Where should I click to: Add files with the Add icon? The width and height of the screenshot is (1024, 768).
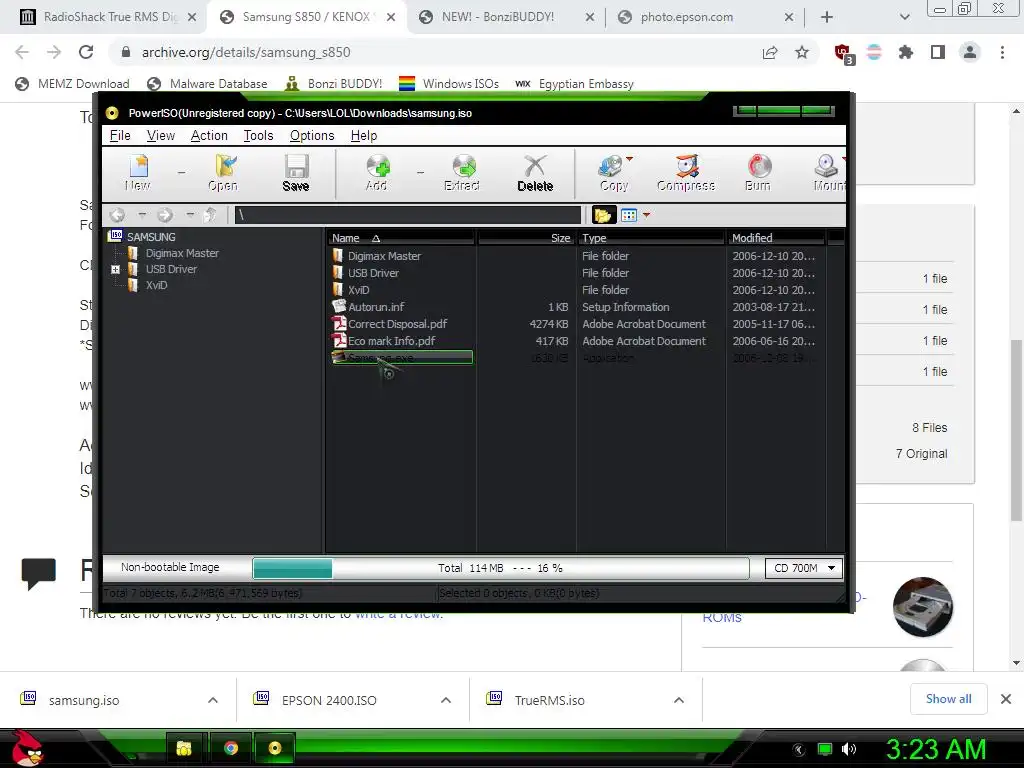point(377,173)
